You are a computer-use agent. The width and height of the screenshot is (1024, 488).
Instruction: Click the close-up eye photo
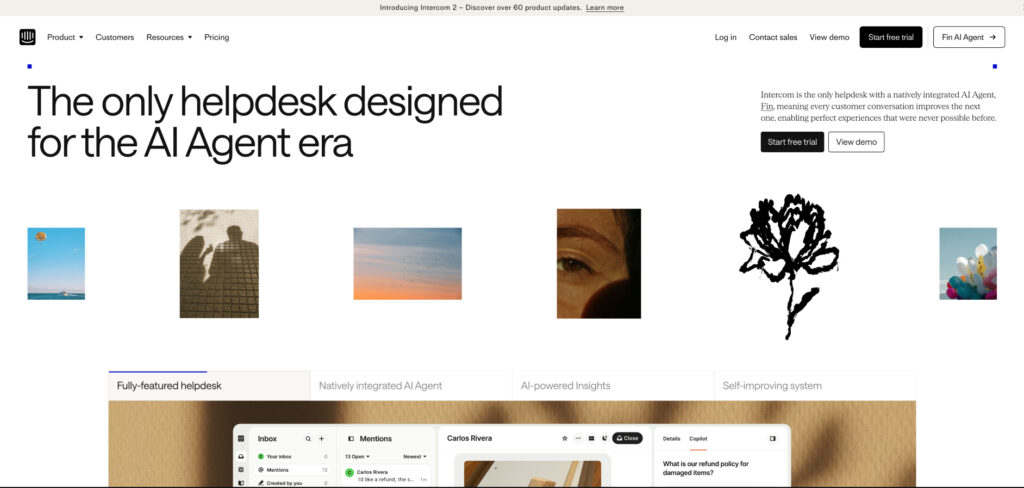[x=599, y=263]
